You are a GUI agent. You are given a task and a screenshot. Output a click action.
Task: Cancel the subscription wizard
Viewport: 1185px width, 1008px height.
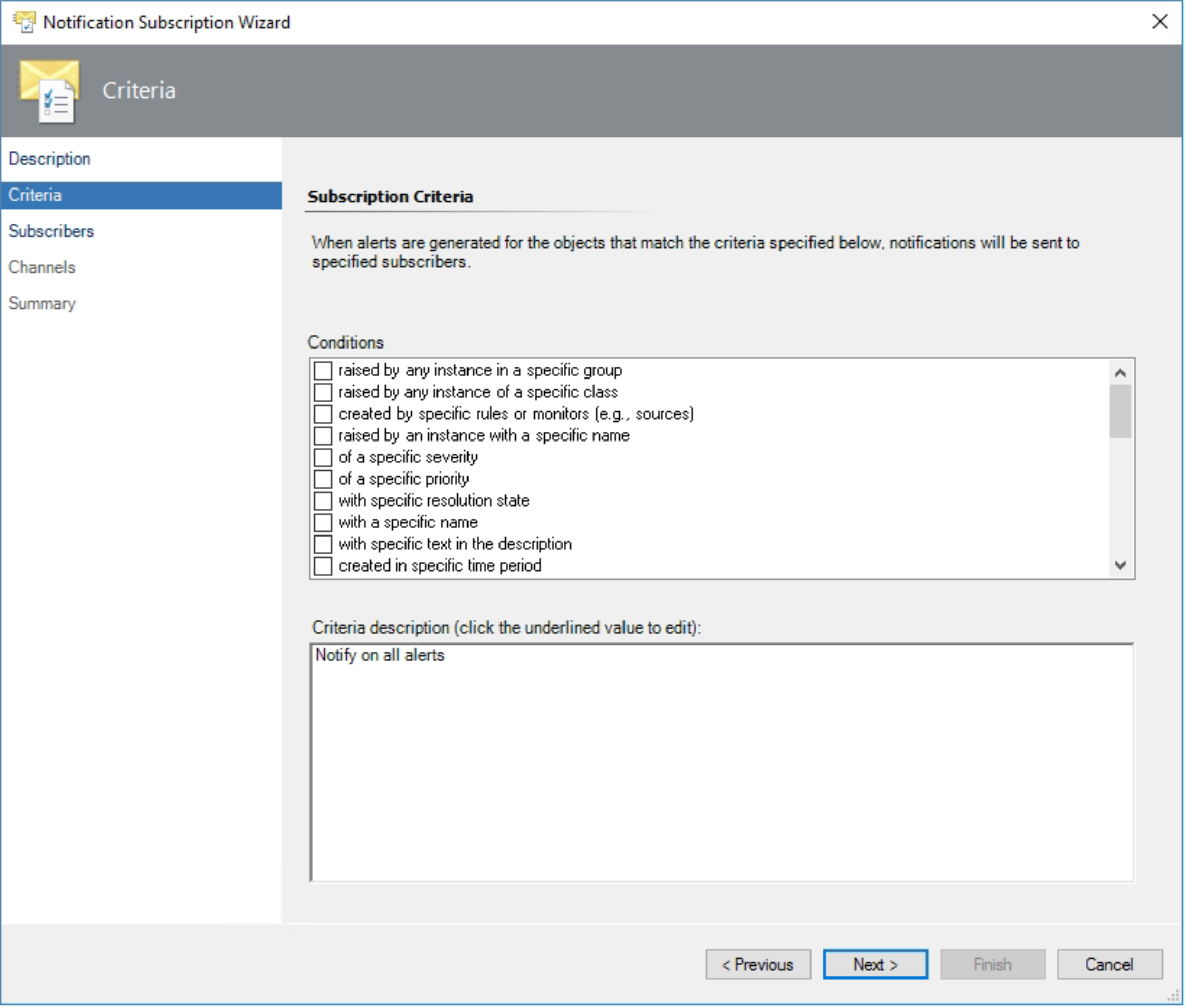(x=1108, y=964)
